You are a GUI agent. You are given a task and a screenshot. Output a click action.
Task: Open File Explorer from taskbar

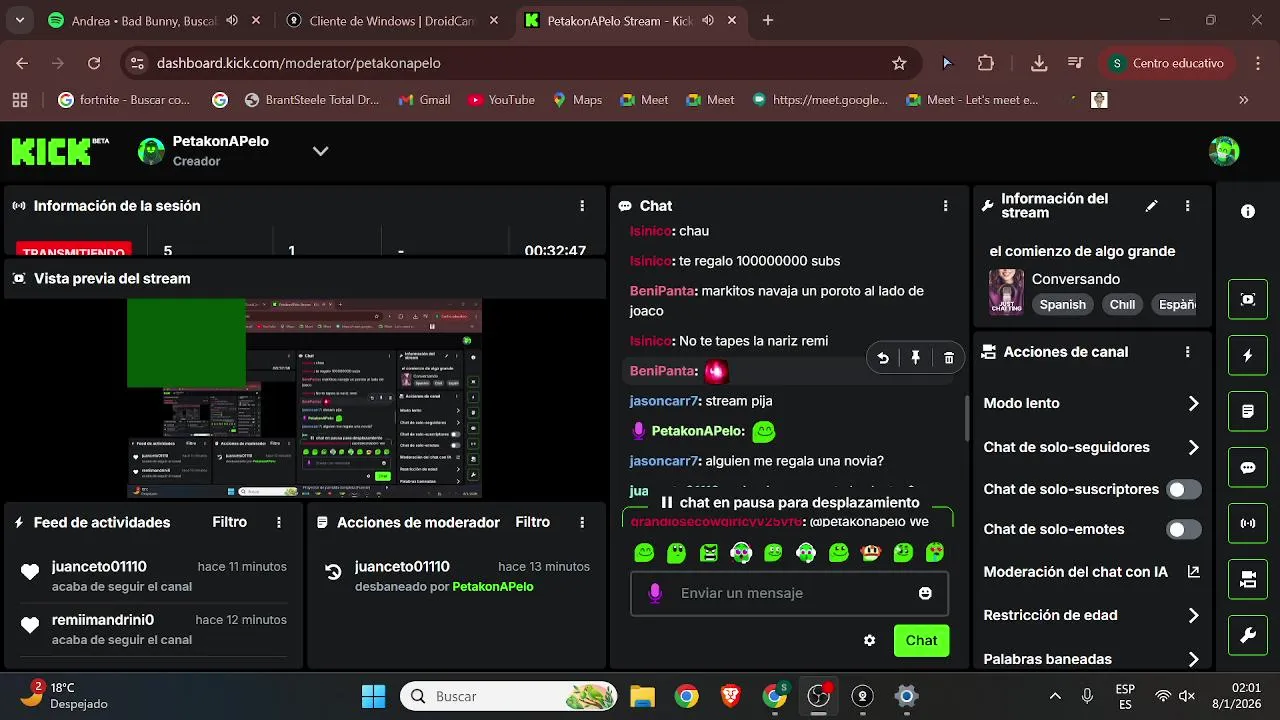click(x=642, y=696)
